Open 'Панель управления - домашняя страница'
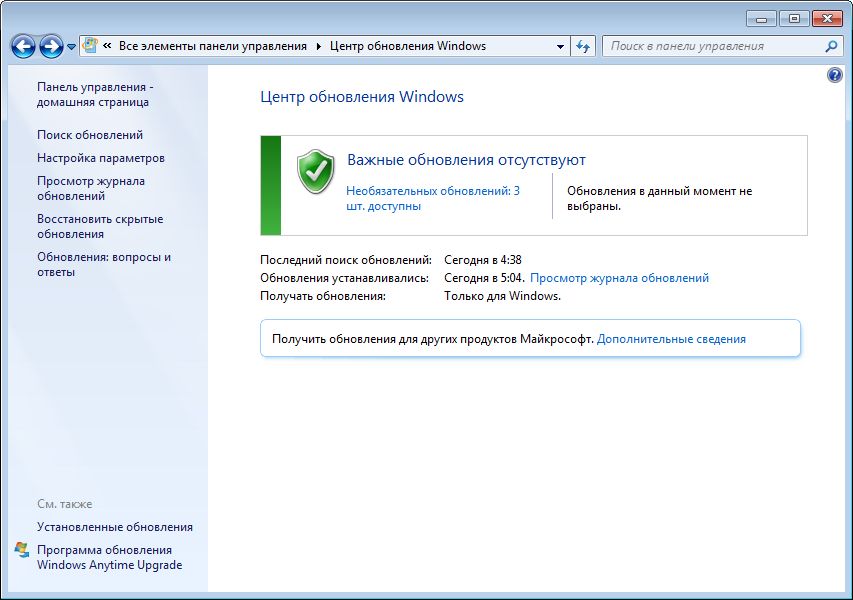 [95, 95]
